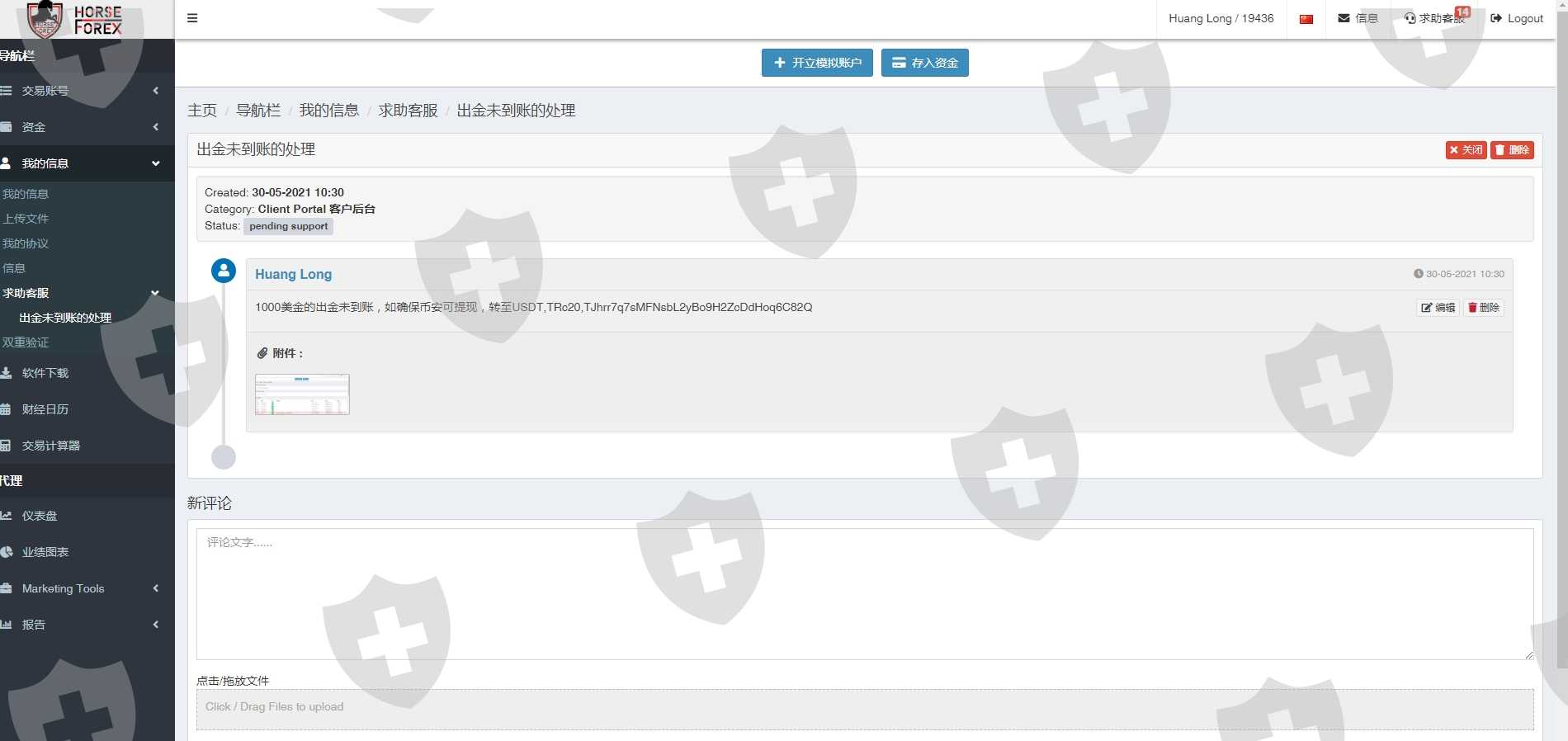Click the 导航栏 breadcrumb link
Screen dimensions: 1568x741
click(x=258, y=111)
